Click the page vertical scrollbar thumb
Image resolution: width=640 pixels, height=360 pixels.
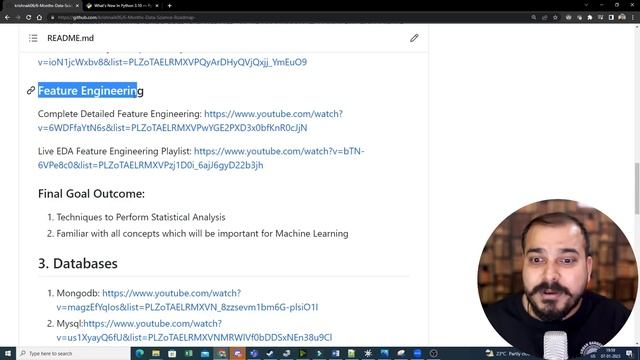coord(637,188)
